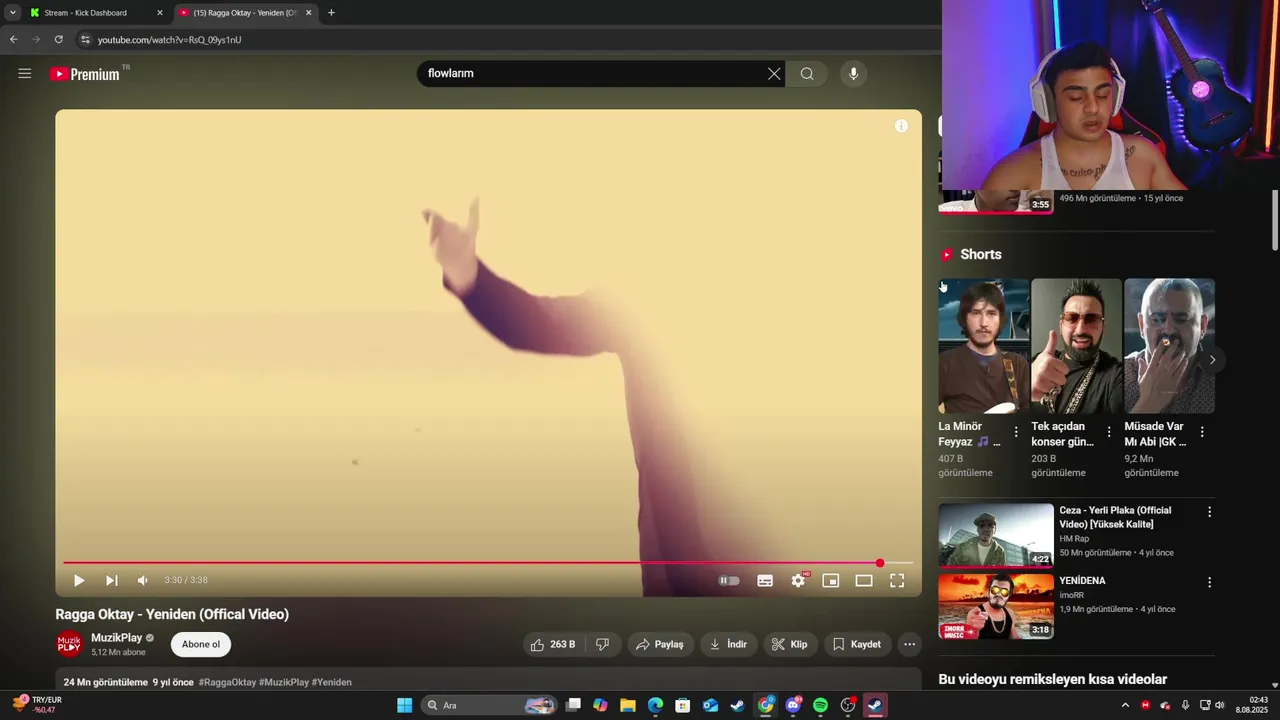Open a new browser tab
The width and height of the screenshot is (1280, 720).
pos(331,13)
